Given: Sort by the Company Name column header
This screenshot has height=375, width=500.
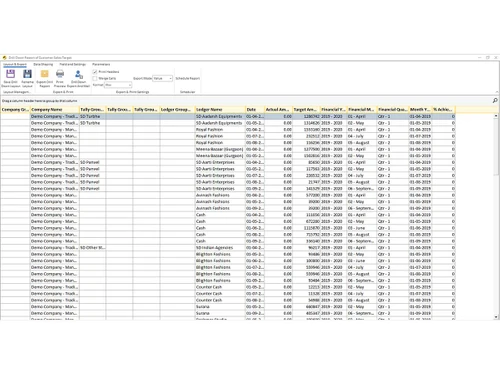Looking at the screenshot, I should [55, 110].
